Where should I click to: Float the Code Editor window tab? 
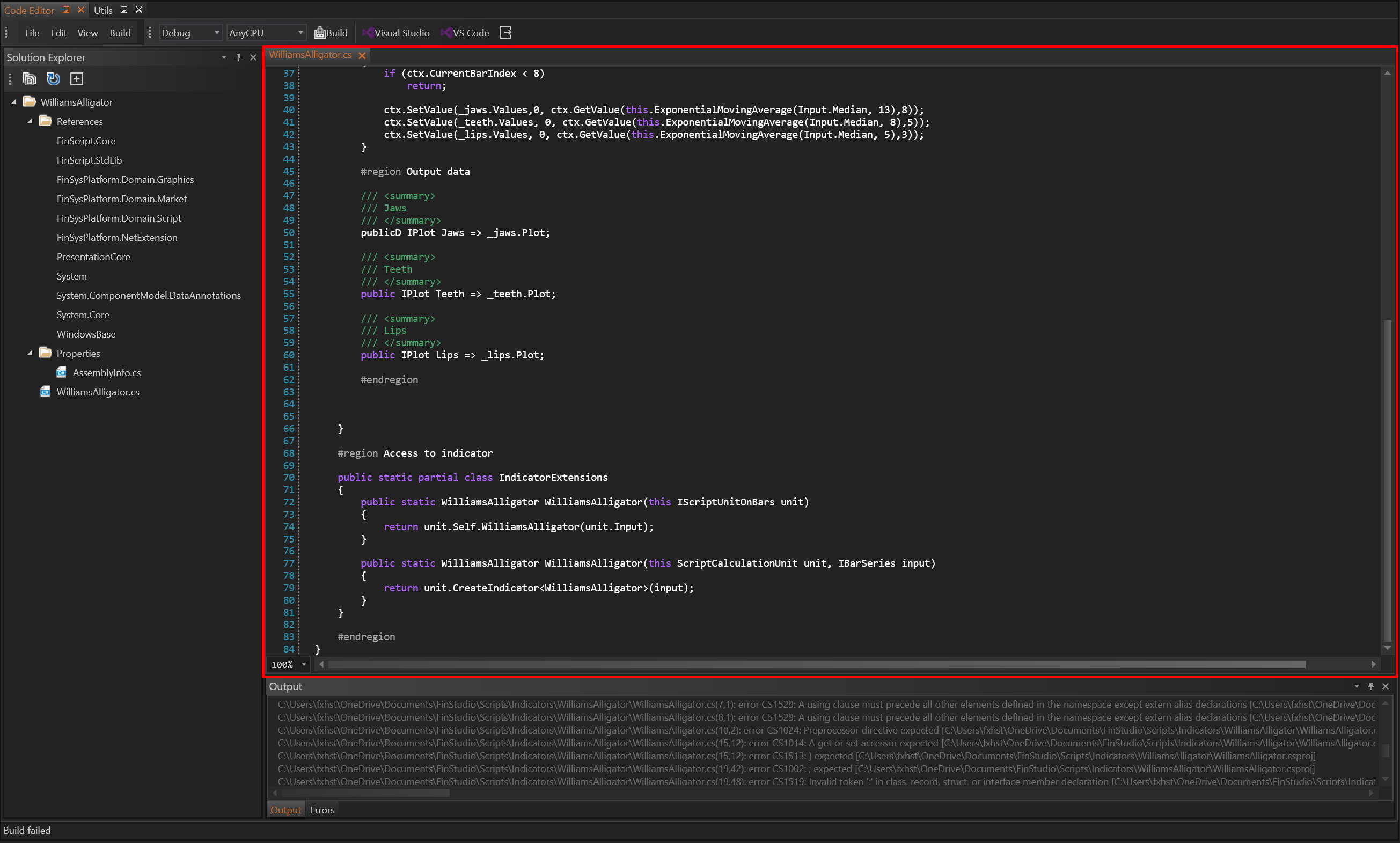click(66, 10)
